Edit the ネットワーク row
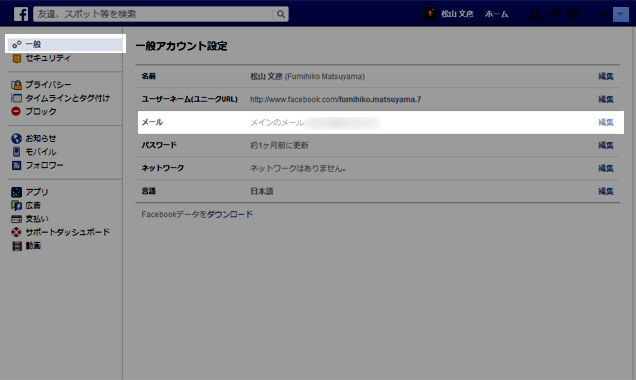The width and height of the screenshot is (636, 380). pos(606,168)
